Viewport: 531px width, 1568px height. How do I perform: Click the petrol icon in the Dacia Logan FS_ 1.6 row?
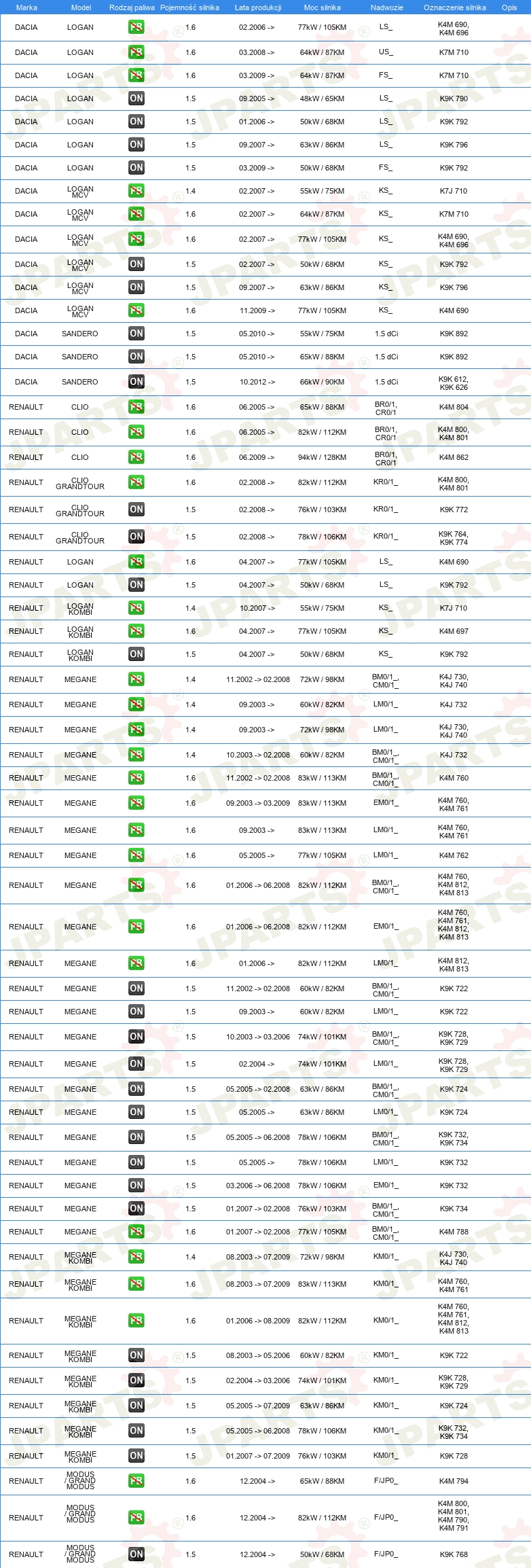coord(136,75)
